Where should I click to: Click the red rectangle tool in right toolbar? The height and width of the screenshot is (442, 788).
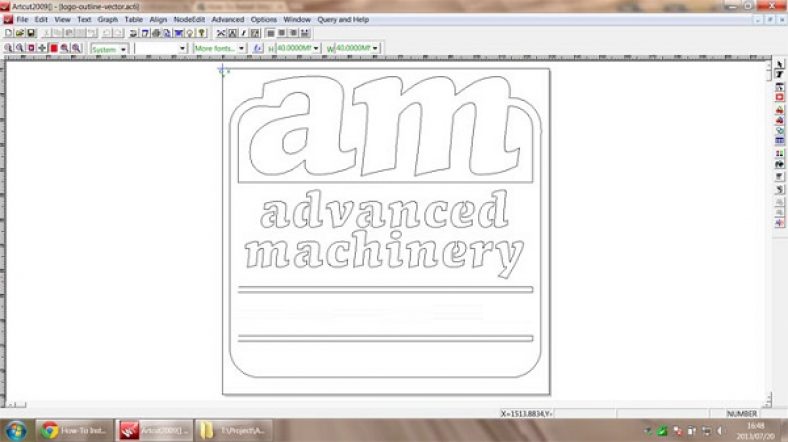(x=779, y=97)
